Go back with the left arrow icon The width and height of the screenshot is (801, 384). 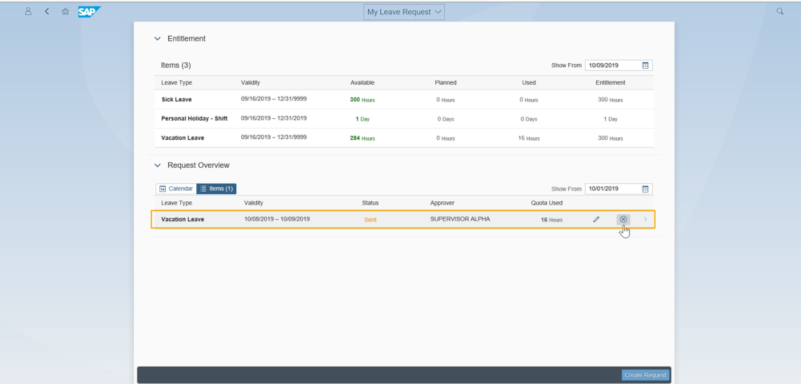coord(46,11)
